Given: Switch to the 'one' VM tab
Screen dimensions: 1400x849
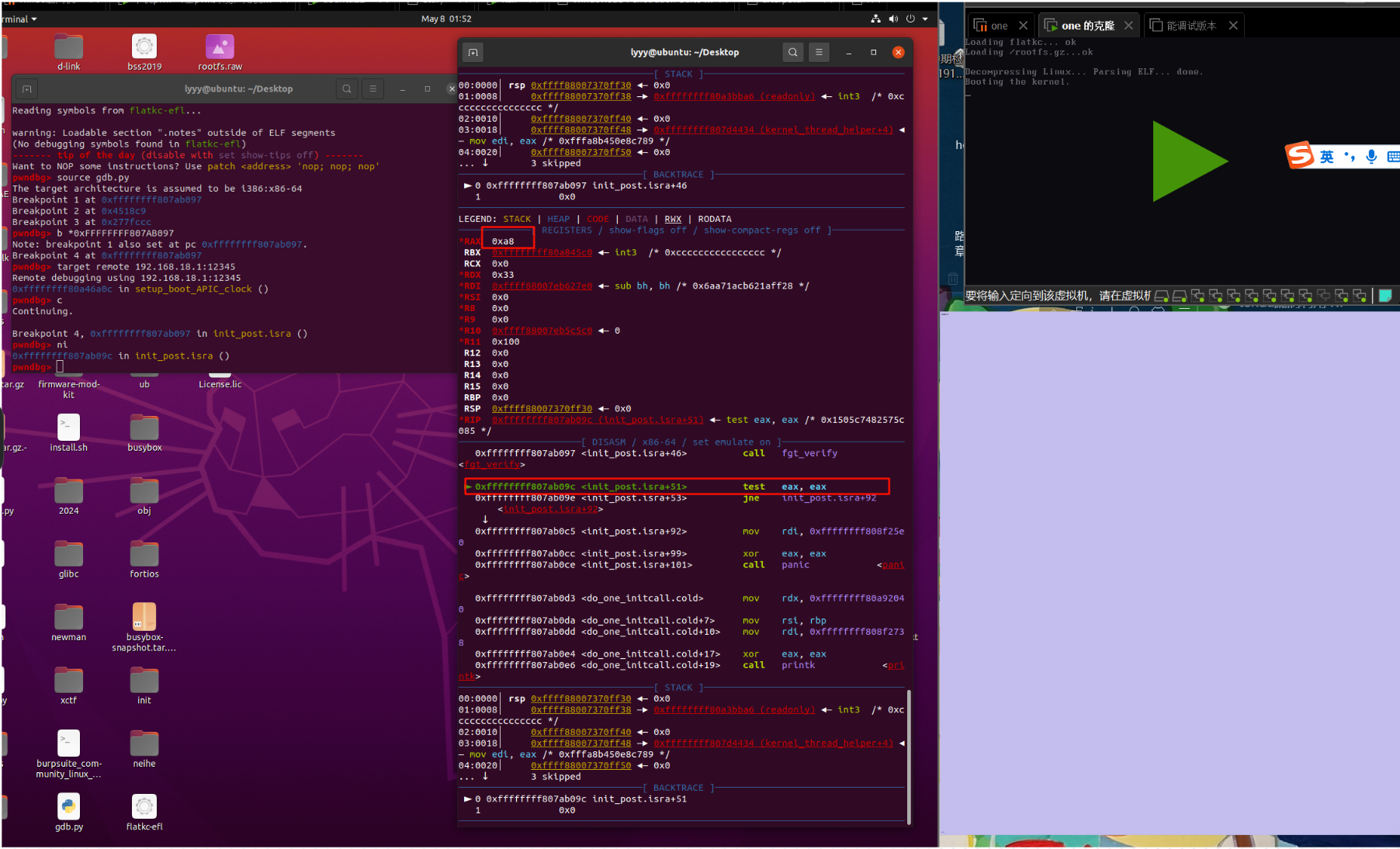Looking at the screenshot, I should (x=999, y=26).
